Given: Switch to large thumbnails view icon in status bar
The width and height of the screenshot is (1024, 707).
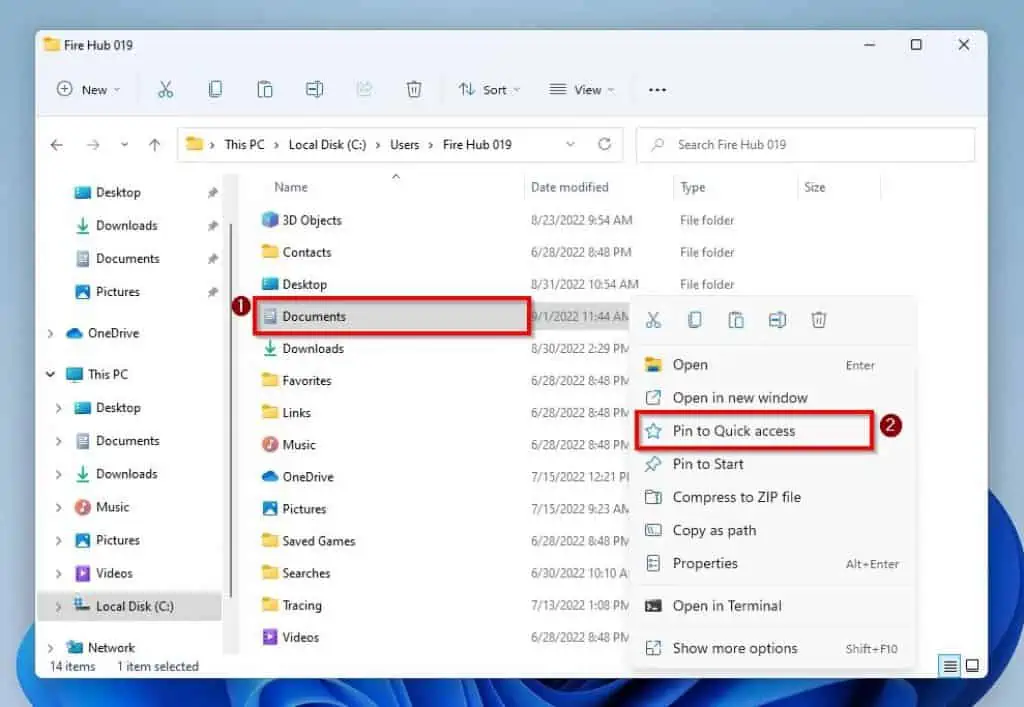Looking at the screenshot, I should coord(972,666).
